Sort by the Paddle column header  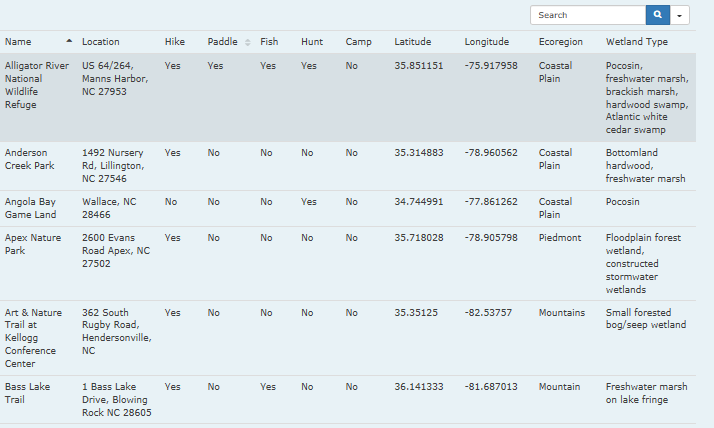pos(223,42)
